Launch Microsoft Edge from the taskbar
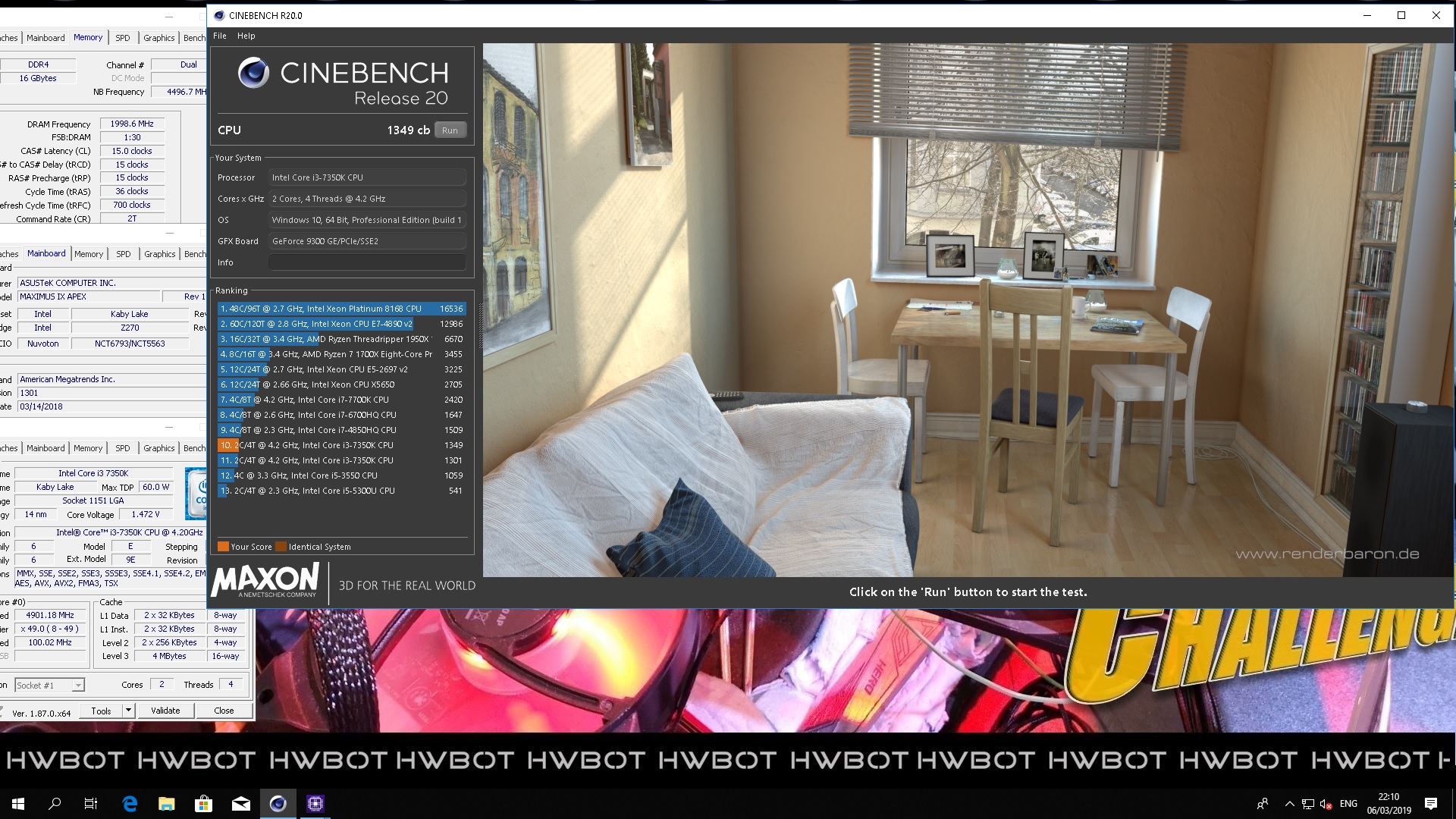This screenshot has width=1456, height=819. click(130, 803)
